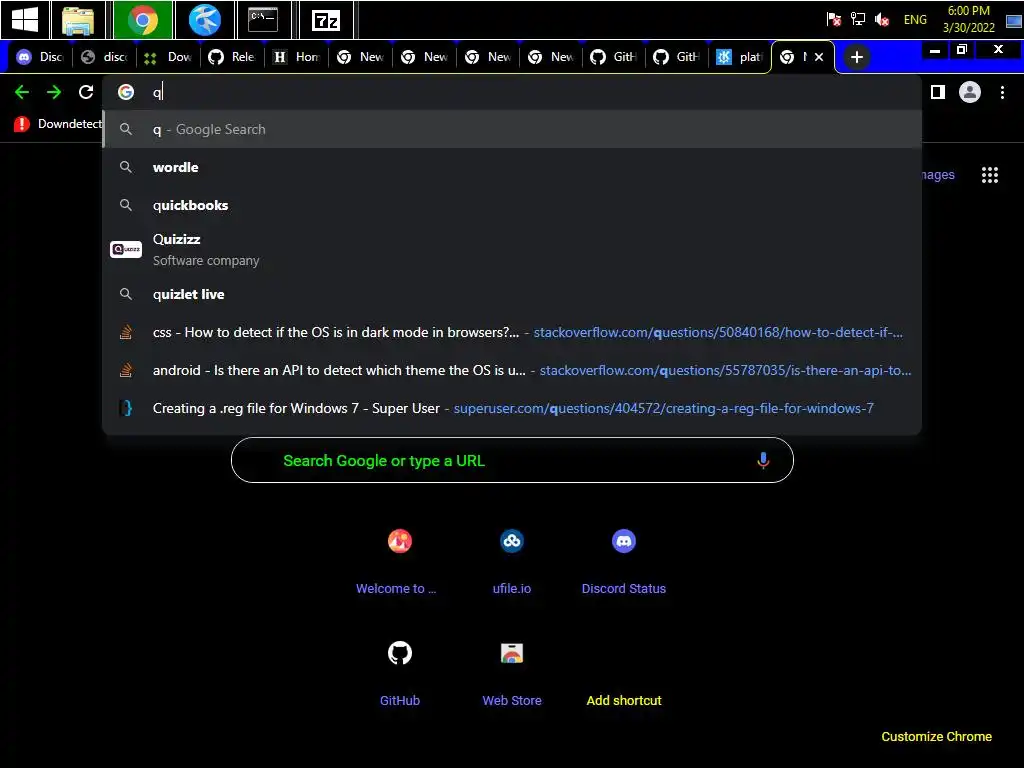Viewport: 1024px width, 768px height.
Task: Open a new tab with plus button
Action: point(857,57)
